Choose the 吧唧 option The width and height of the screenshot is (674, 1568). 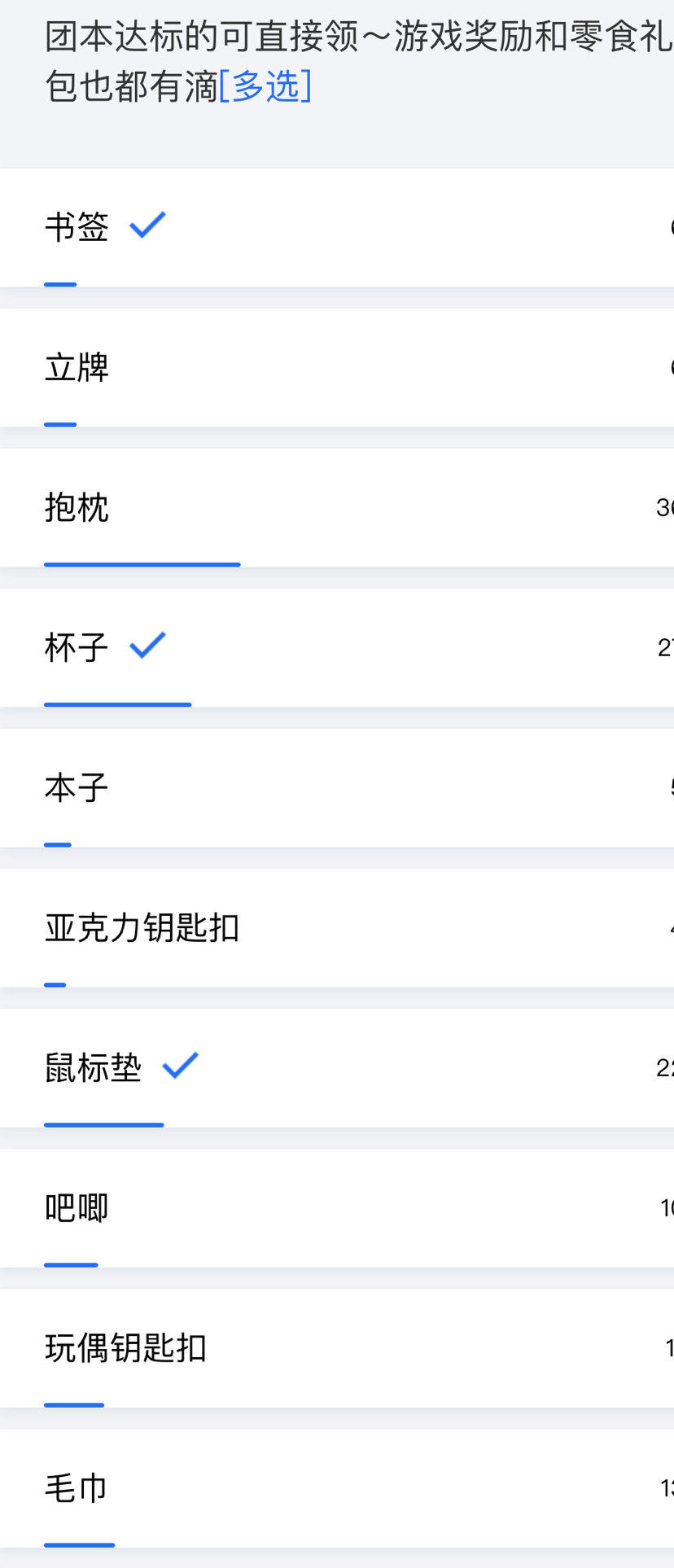tap(337, 1208)
